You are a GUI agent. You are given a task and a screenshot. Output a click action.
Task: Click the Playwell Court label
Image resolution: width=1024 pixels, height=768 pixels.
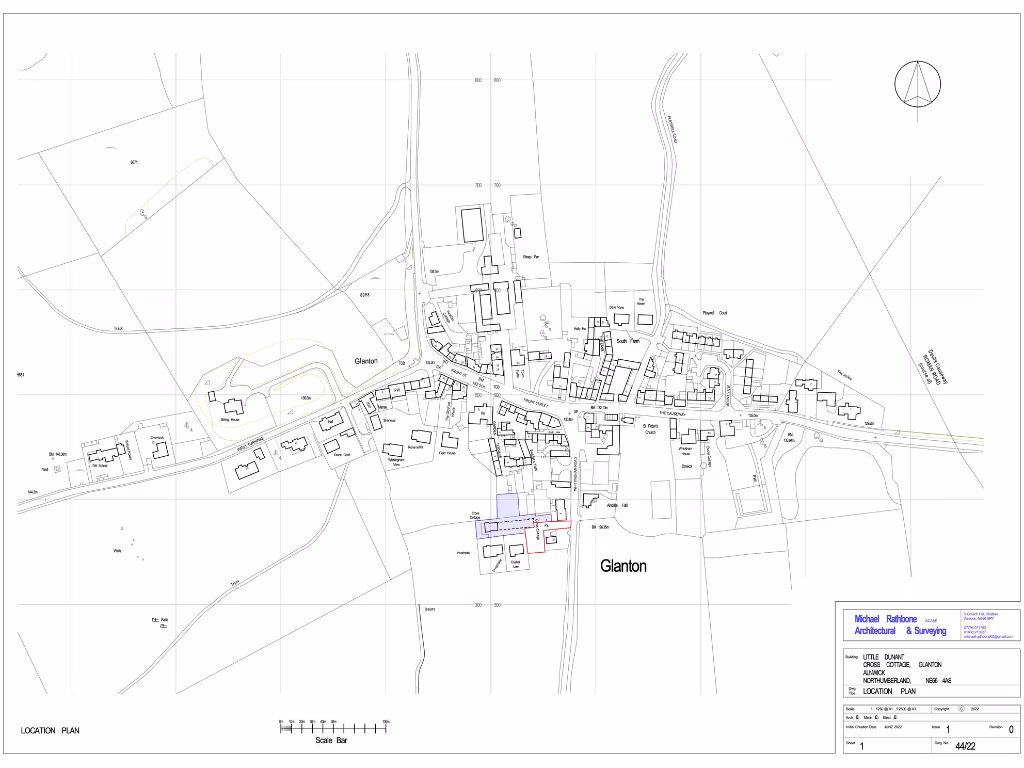point(714,313)
